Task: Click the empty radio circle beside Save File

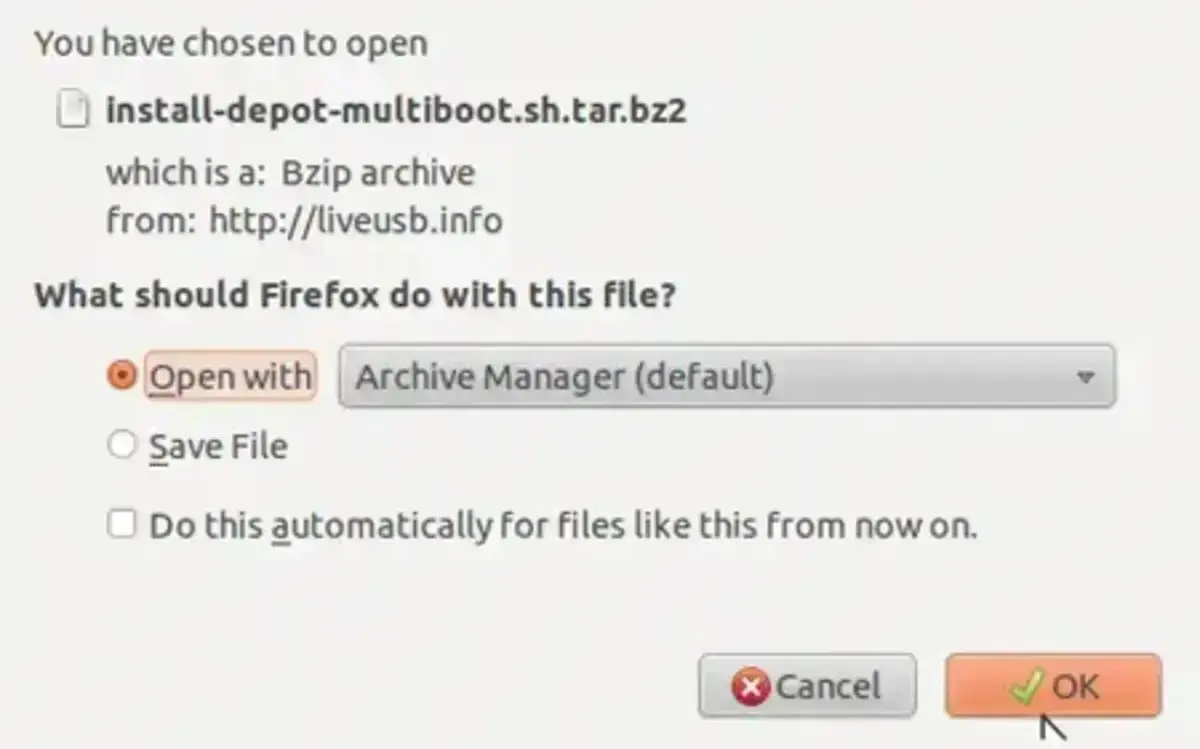Action: (x=122, y=444)
